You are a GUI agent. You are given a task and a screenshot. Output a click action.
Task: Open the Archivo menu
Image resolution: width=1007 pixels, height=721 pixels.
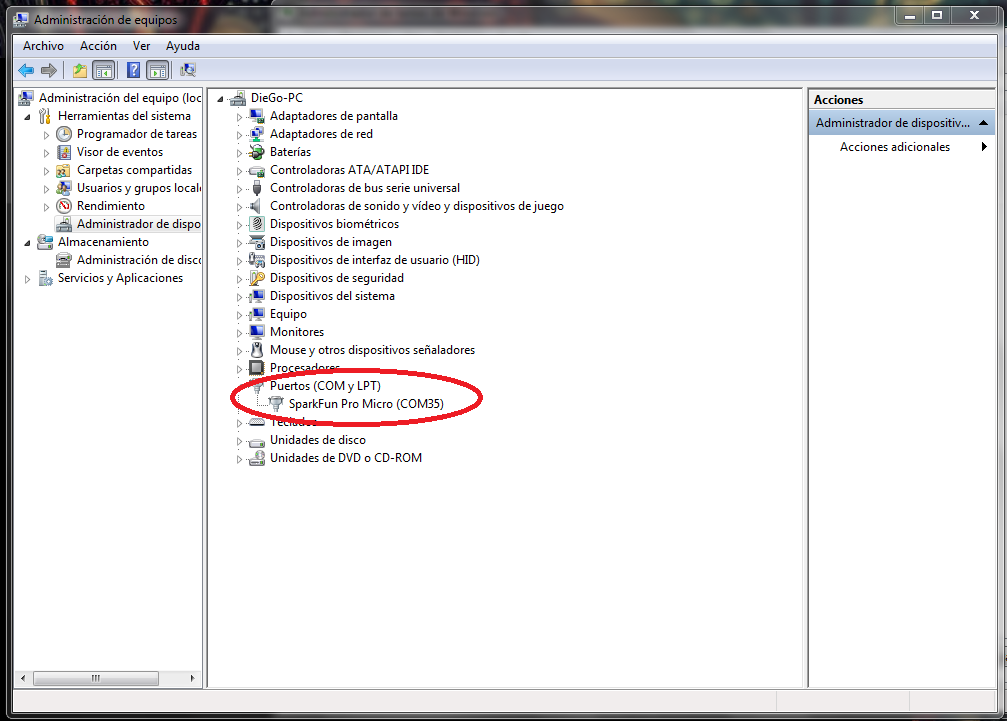click(43, 46)
